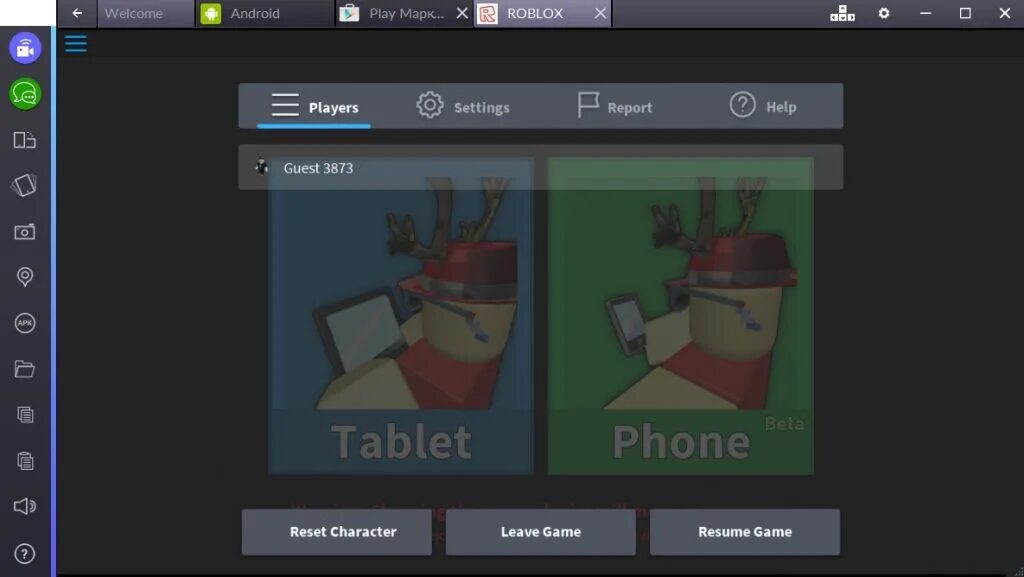Close the ROBLOX tab
1024x577 pixels.
click(x=600, y=13)
